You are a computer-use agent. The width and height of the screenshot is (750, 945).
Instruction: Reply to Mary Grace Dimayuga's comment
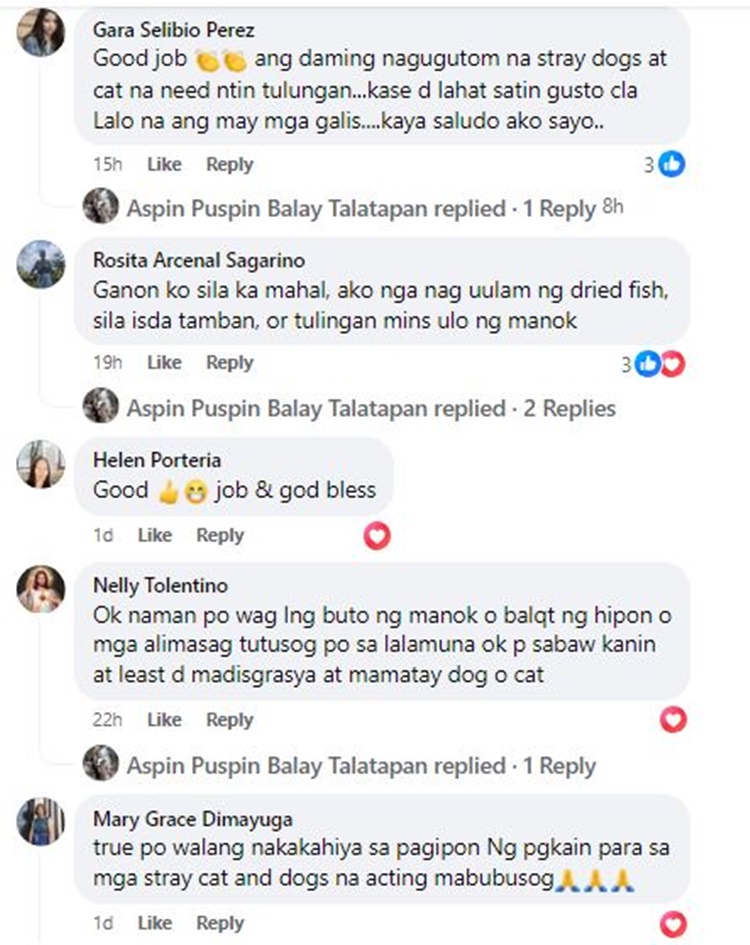220,923
